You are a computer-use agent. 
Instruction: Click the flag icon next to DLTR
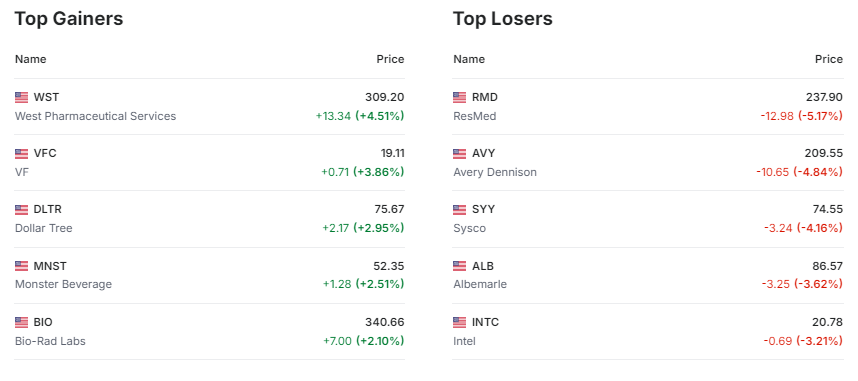coord(21,210)
